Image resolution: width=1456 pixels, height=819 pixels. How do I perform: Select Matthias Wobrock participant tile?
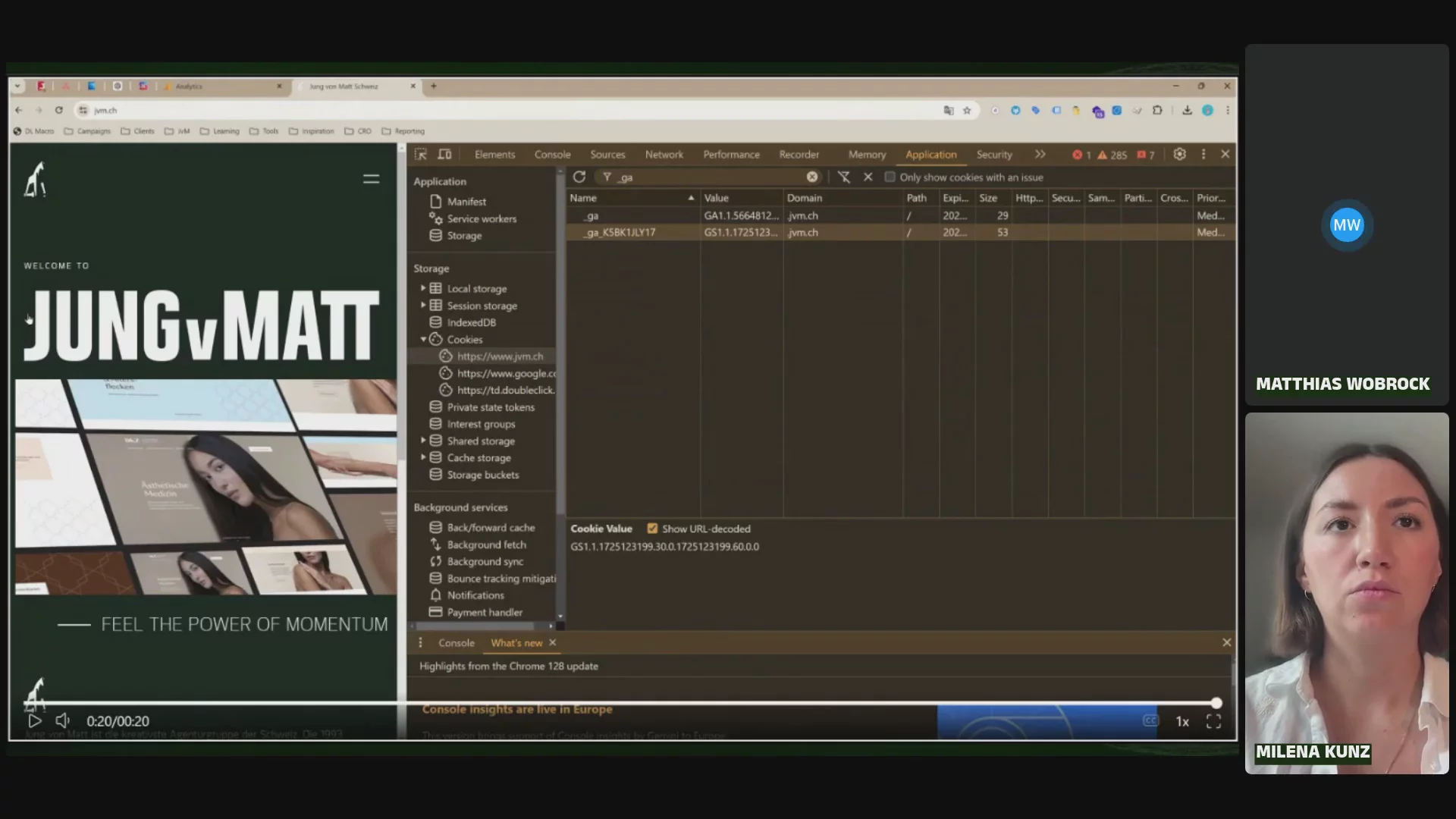[1347, 224]
